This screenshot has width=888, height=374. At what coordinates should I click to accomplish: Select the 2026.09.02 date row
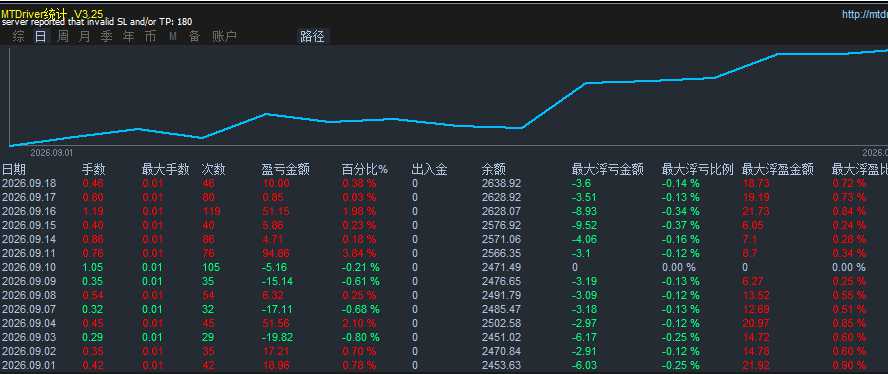click(29, 351)
